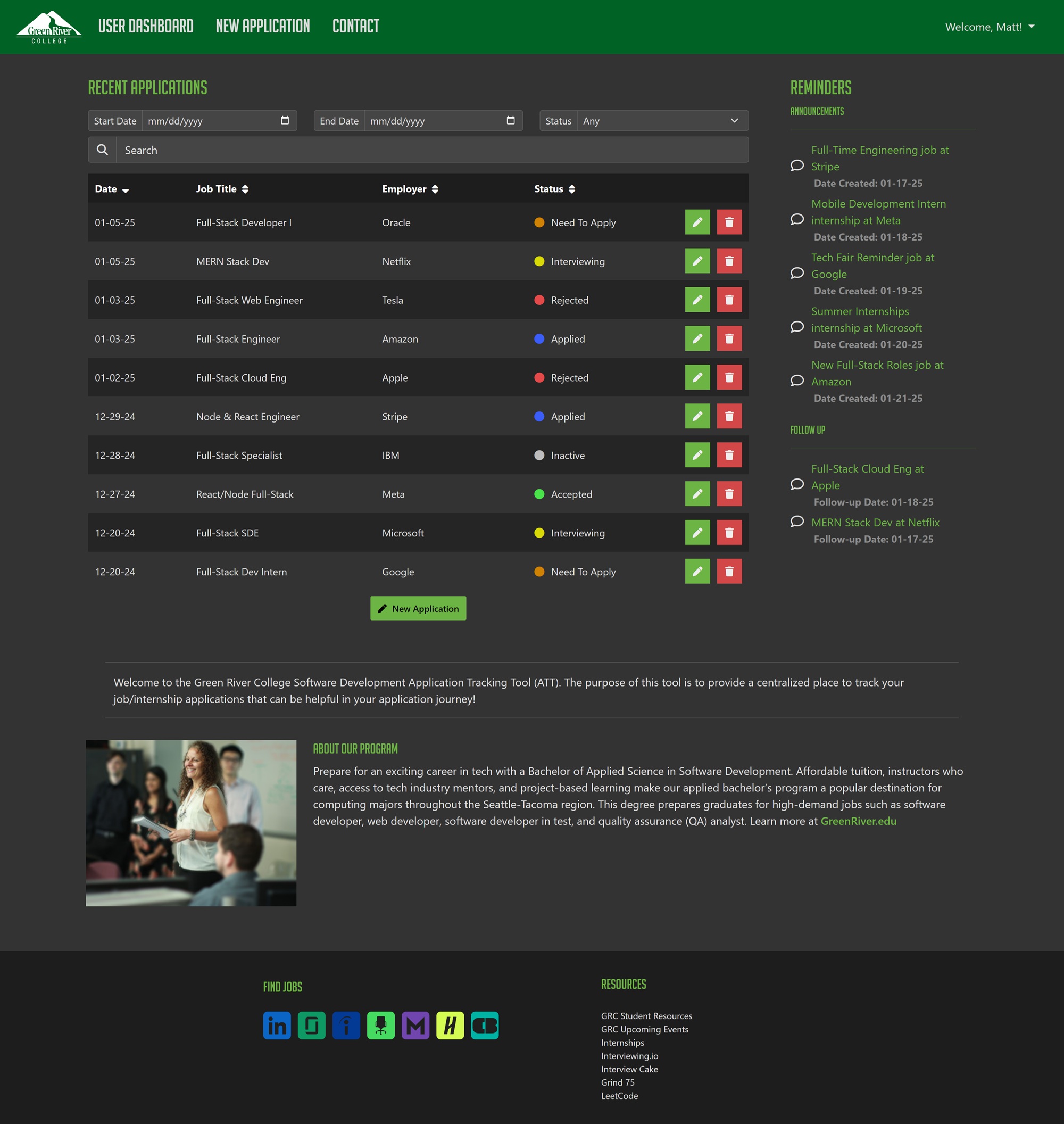
Task: Sort applications by Employer column
Action: 410,189
